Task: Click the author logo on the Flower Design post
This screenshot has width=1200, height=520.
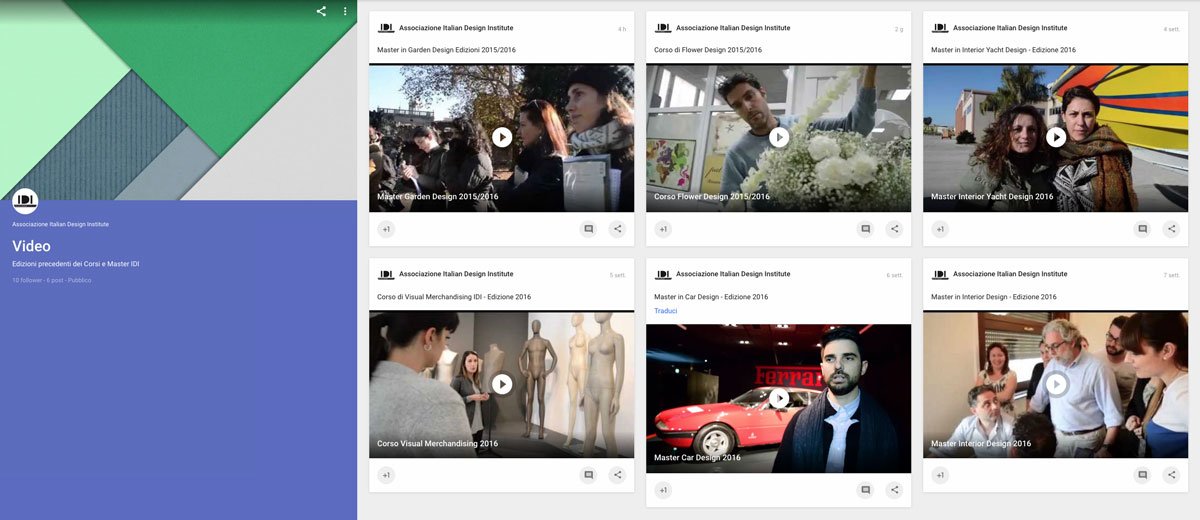Action: pyautogui.click(x=662, y=28)
